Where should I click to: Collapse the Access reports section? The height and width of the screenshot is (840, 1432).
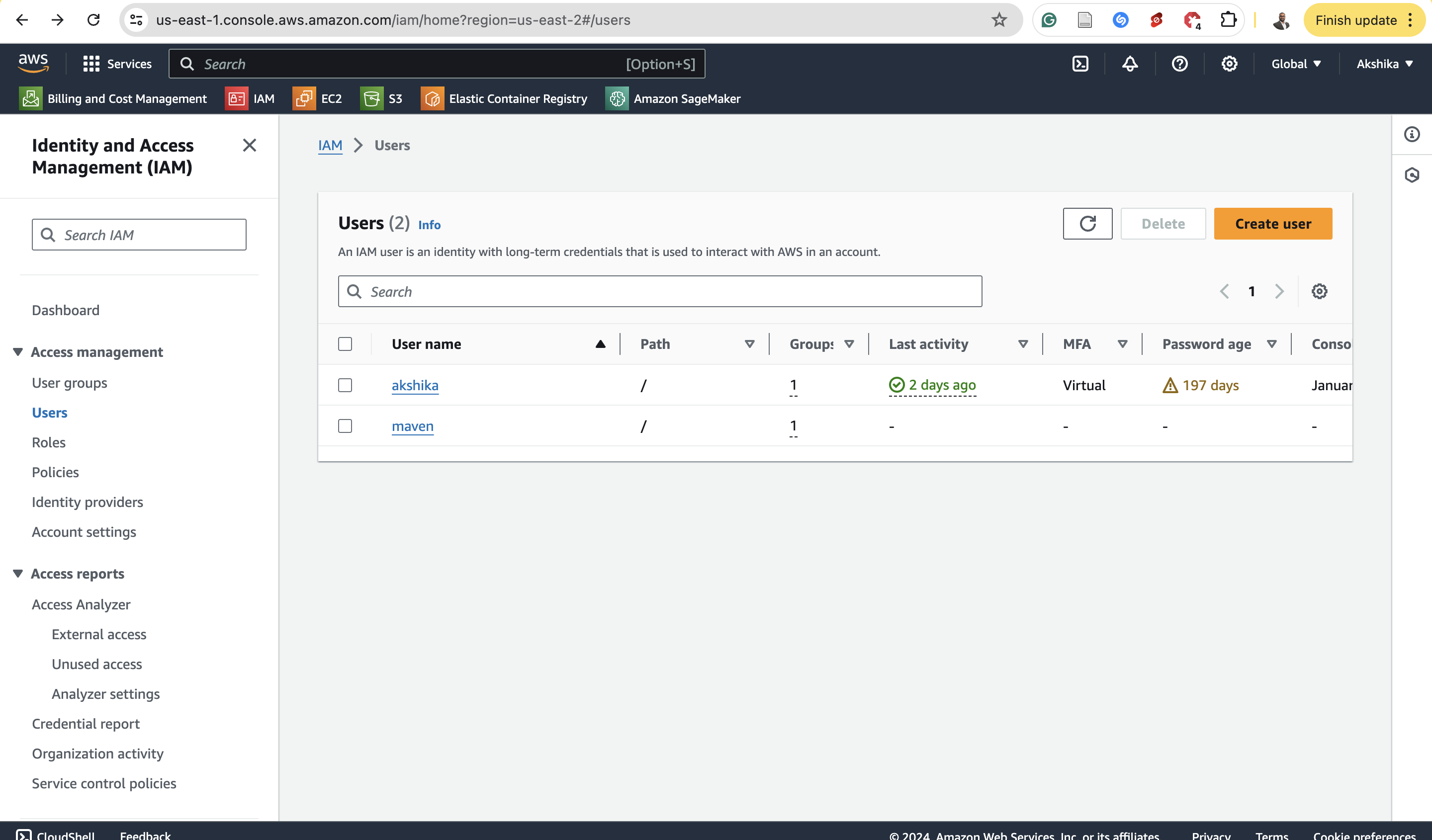click(x=18, y=574)
